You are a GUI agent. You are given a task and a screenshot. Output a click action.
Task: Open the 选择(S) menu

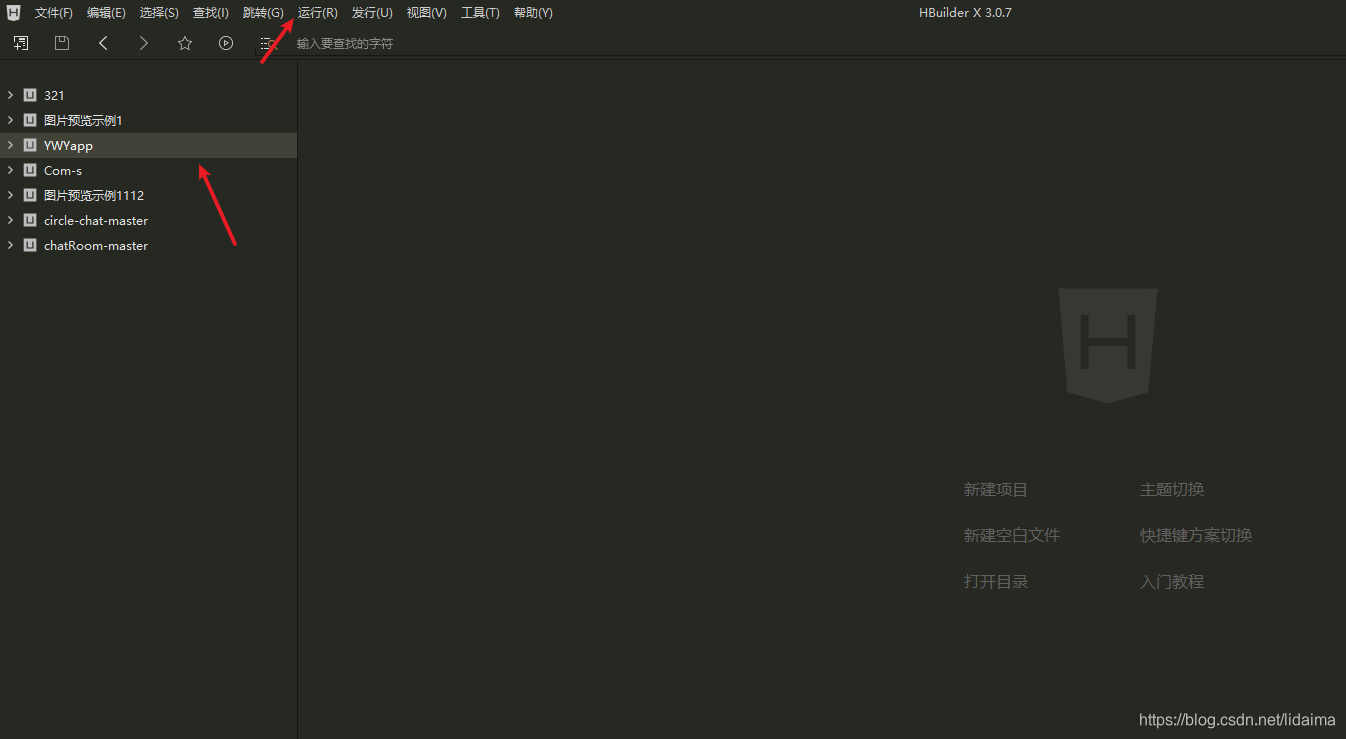pos(159,13)
